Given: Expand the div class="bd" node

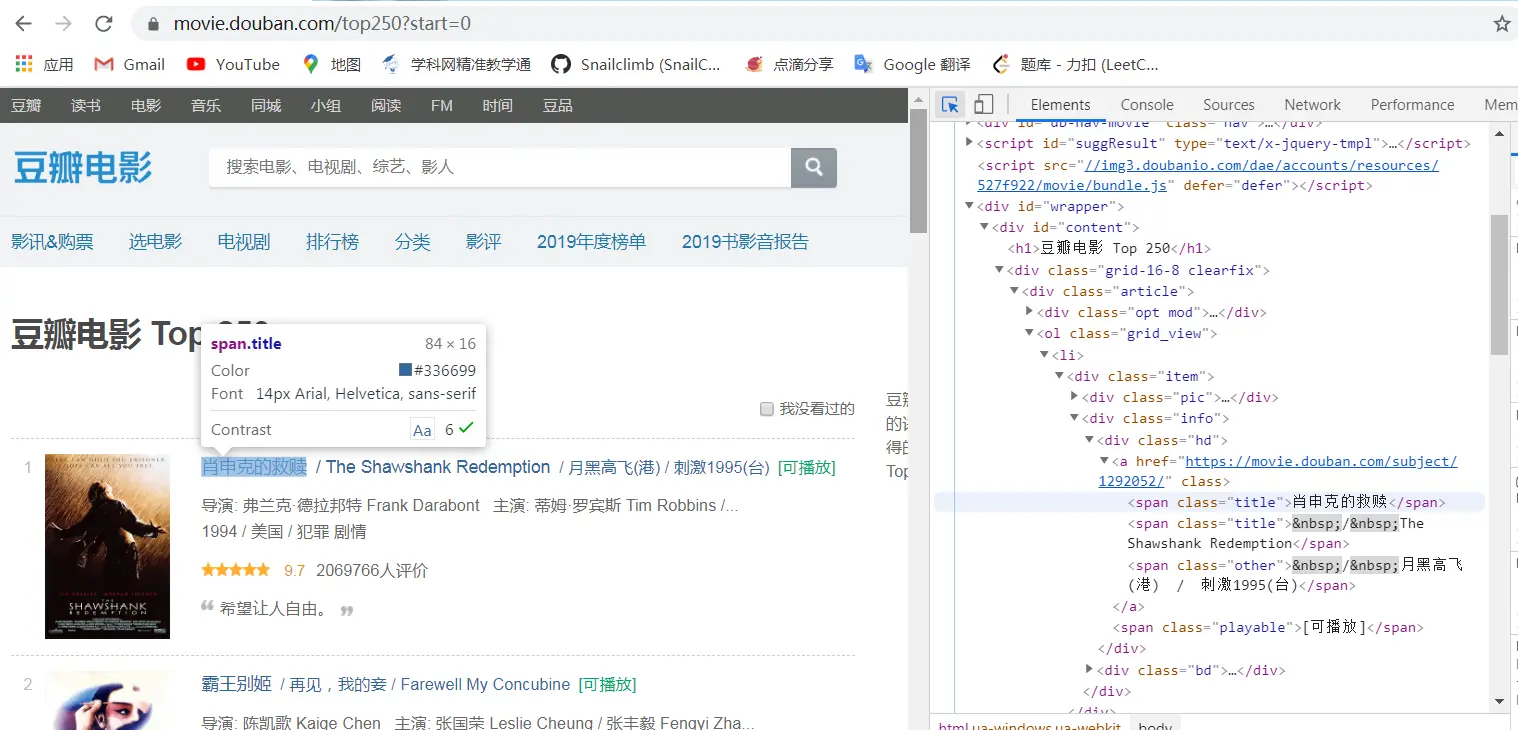Looking at the screenshot, I should [1089, 670].
